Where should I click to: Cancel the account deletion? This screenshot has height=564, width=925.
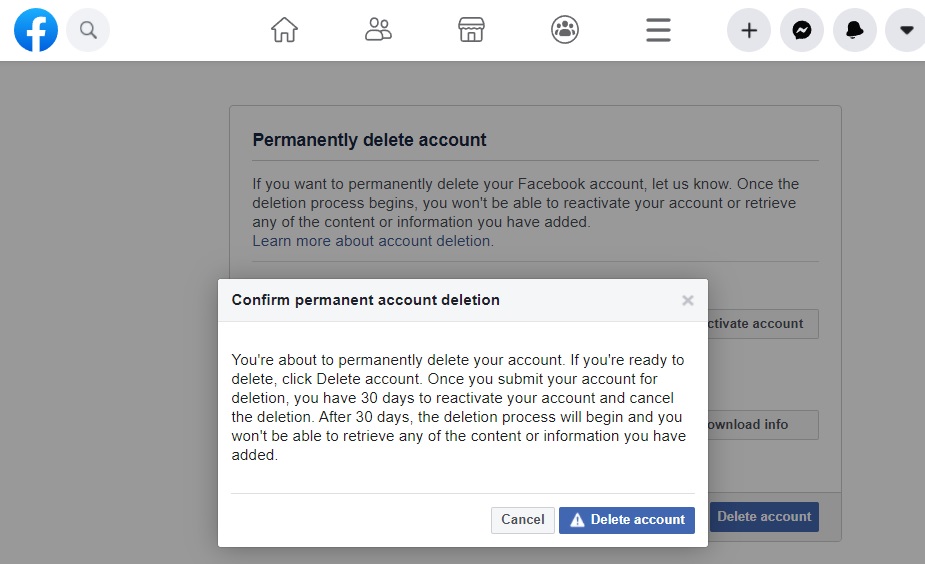(523, 520)
